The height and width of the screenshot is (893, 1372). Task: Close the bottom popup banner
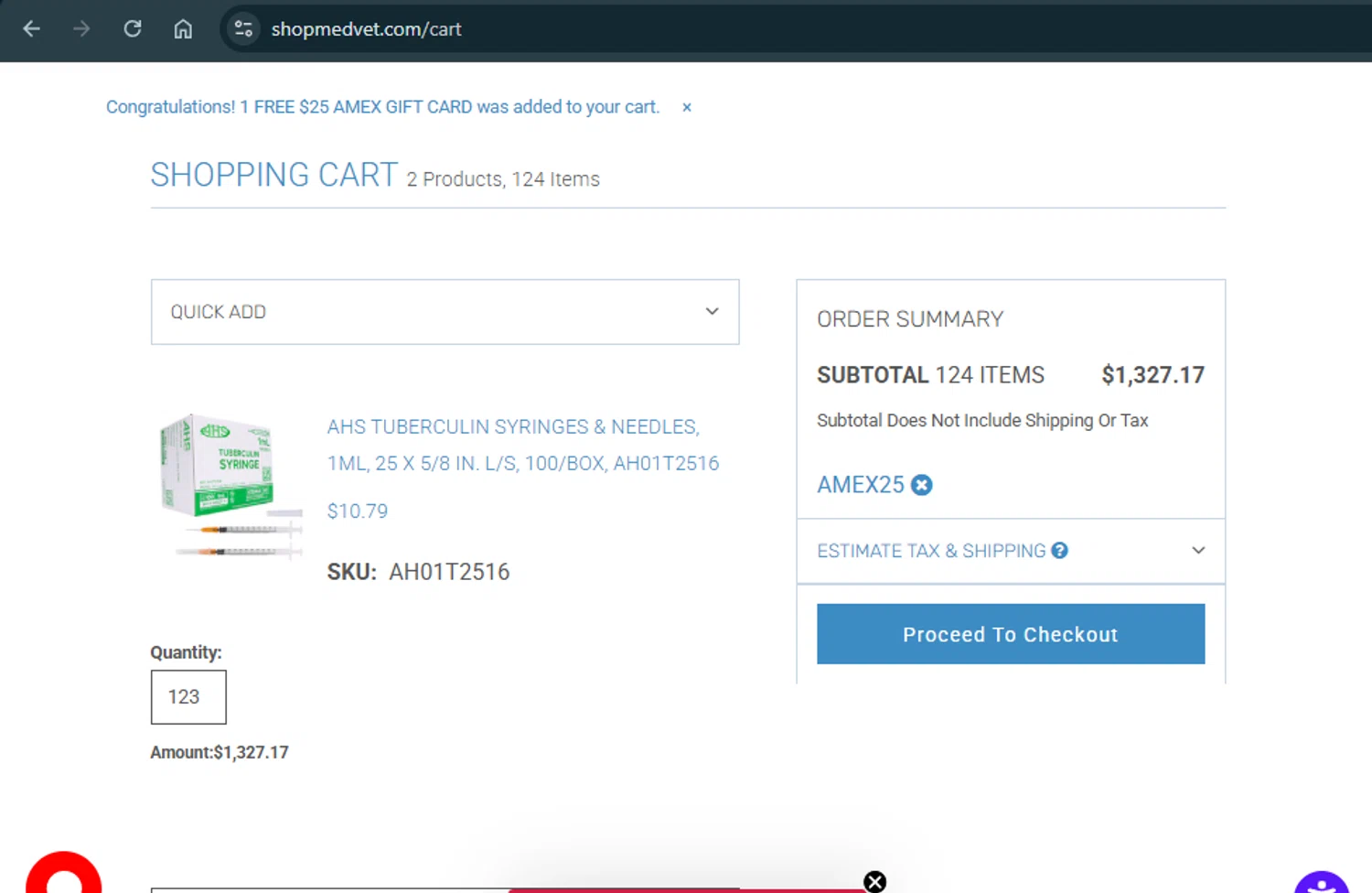click(x=875, y=882)
